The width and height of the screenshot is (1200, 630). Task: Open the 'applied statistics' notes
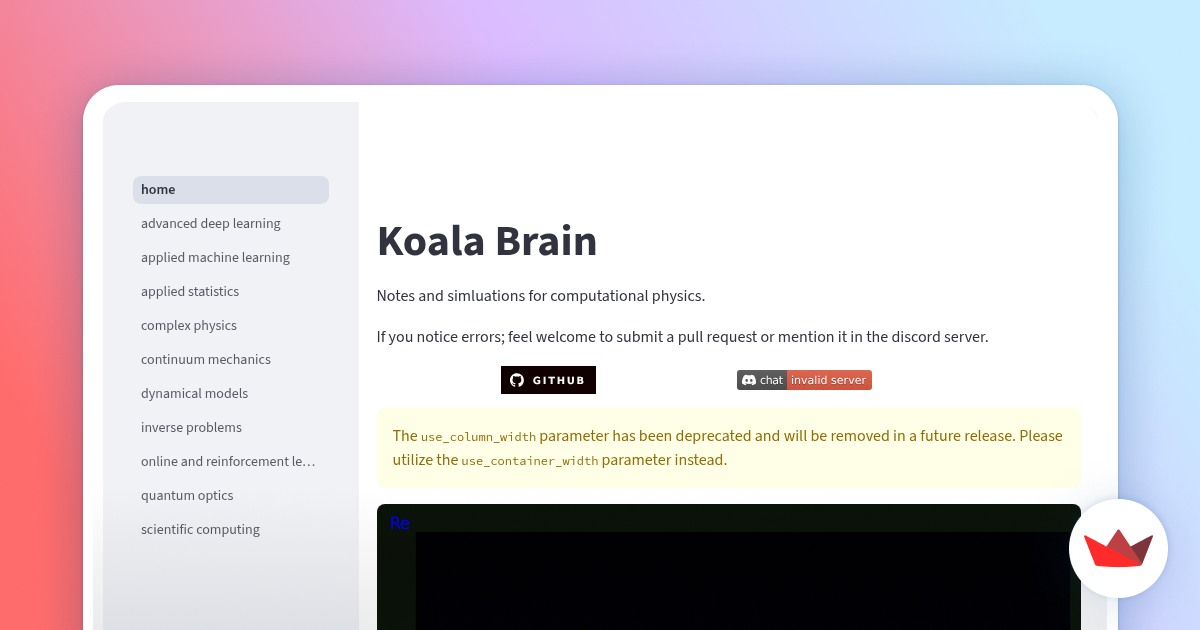[x=190, y=291]
